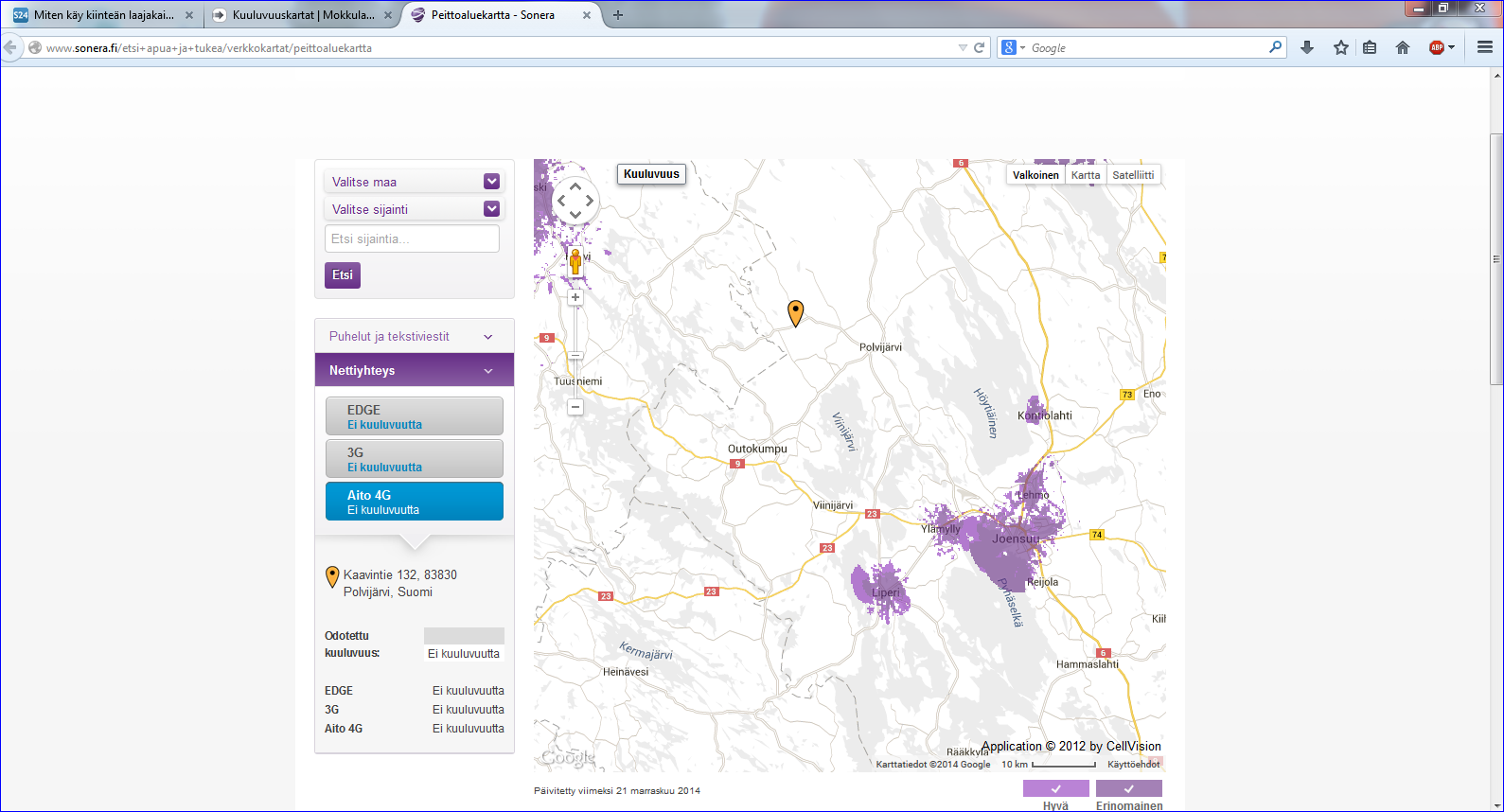This screenshot has height=812, width=1504.
Task: Zoom in with the map plus button
Action: 575,297
